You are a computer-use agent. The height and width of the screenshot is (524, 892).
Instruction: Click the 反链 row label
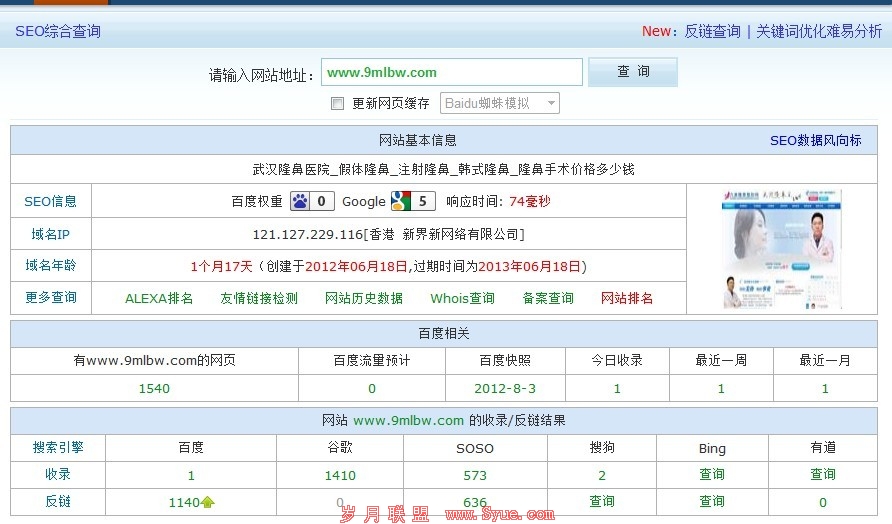pyautogui.click(x=58, y=501)
